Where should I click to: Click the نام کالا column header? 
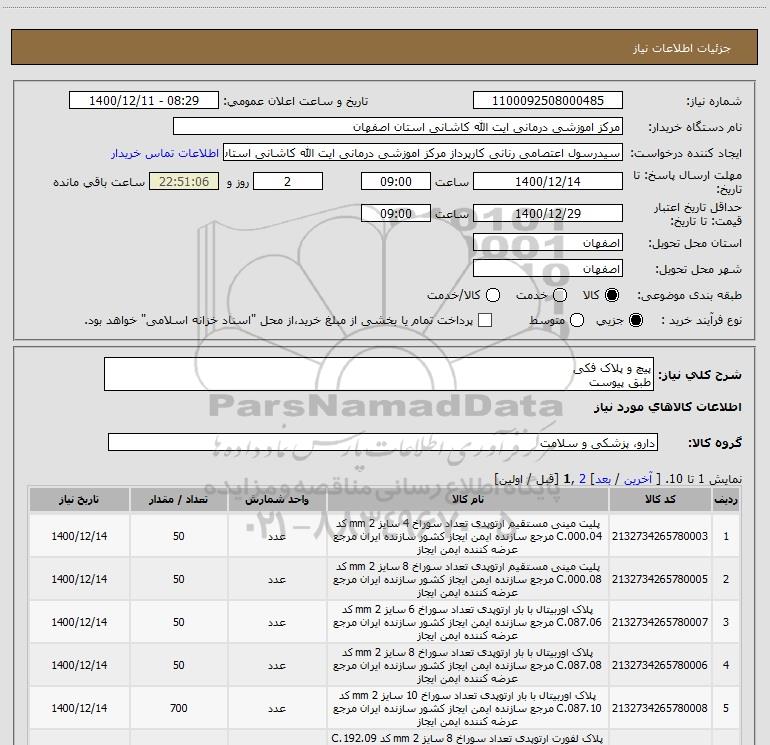[468, 499]
